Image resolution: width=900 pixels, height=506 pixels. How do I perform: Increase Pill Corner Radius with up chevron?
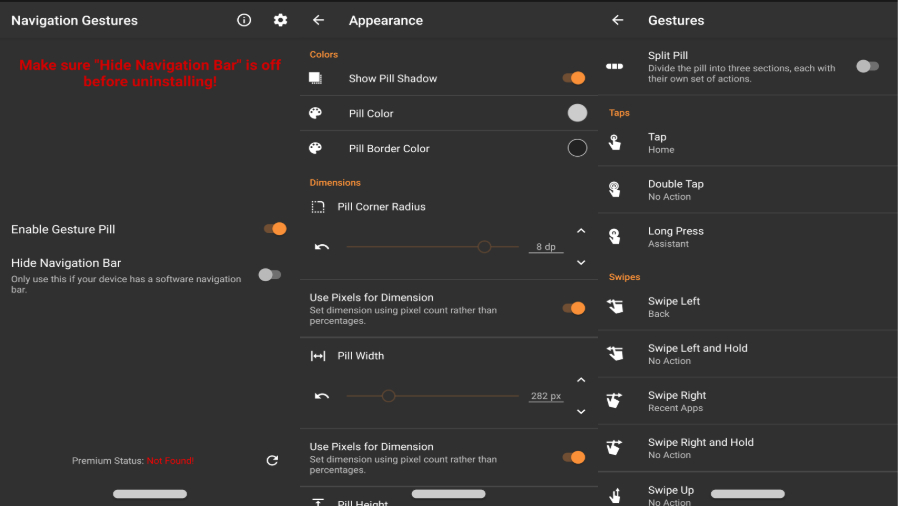click(x=581, y=231)
